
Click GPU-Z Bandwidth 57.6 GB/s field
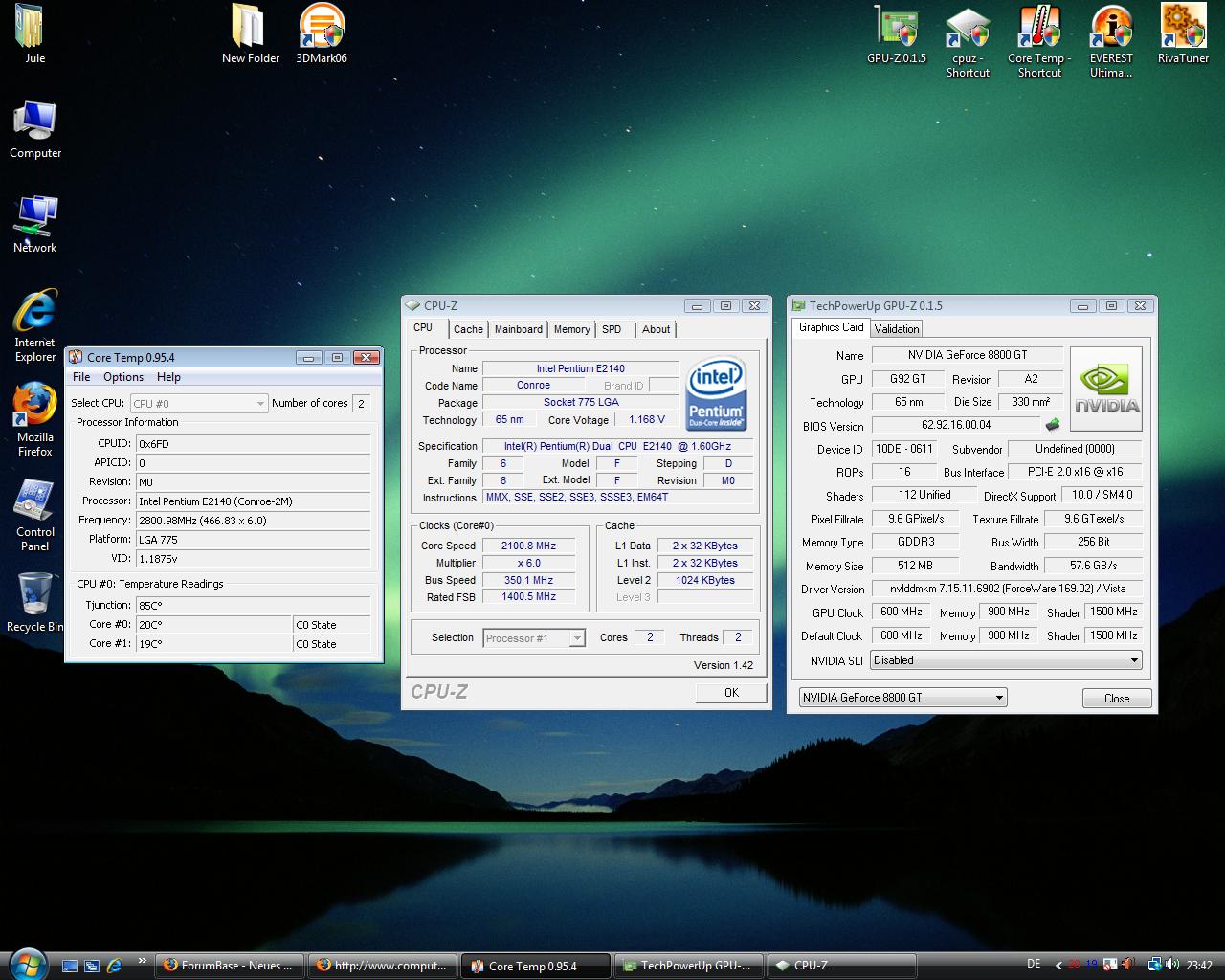pos(1093,566)
